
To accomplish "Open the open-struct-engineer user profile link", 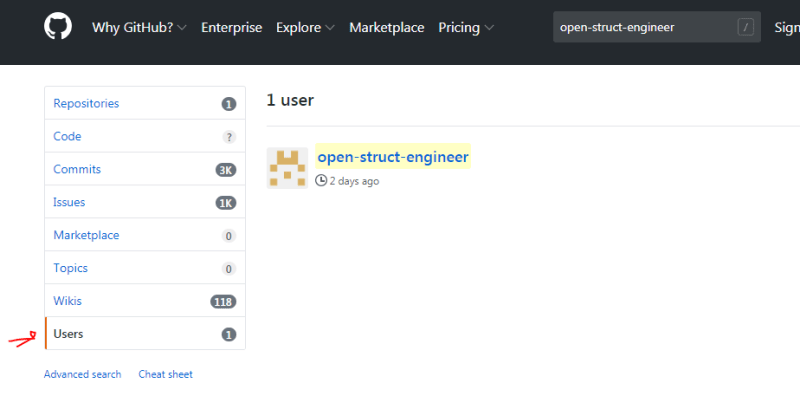I will click(393, 157).
